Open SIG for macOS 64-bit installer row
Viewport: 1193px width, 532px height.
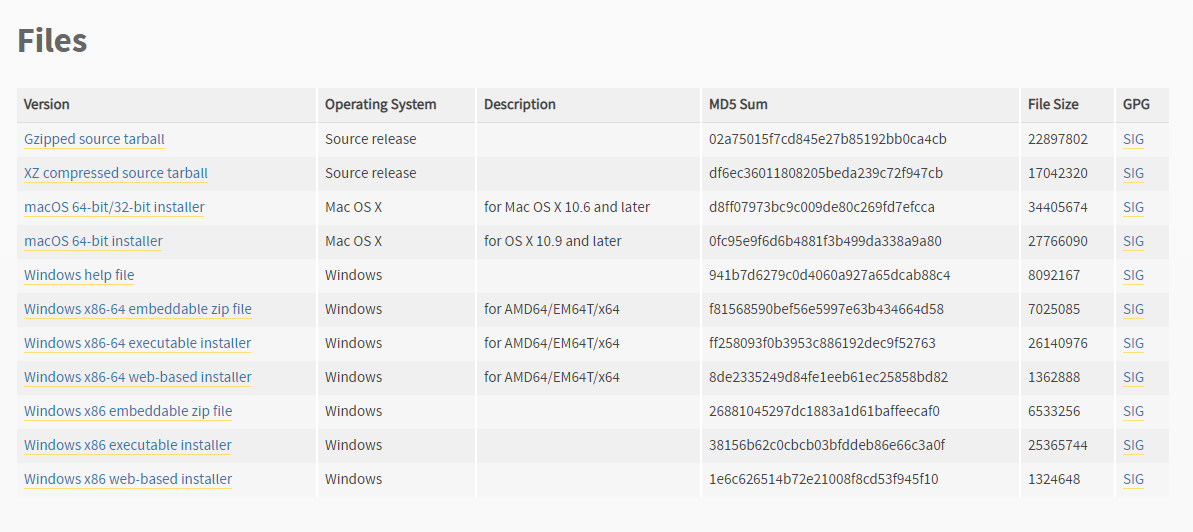(x=1133, y=241)
